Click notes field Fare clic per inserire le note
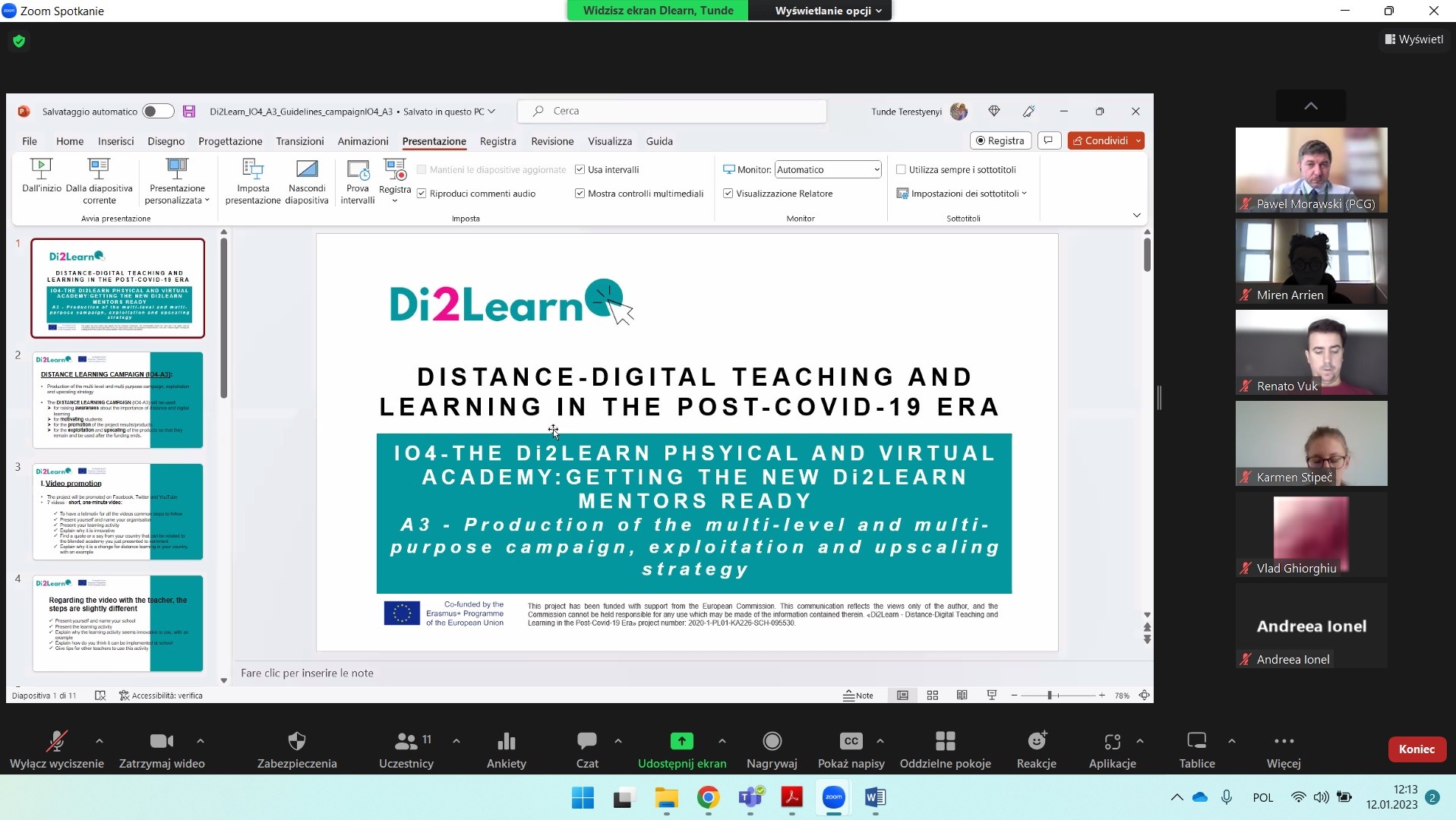 coord(307,673)
